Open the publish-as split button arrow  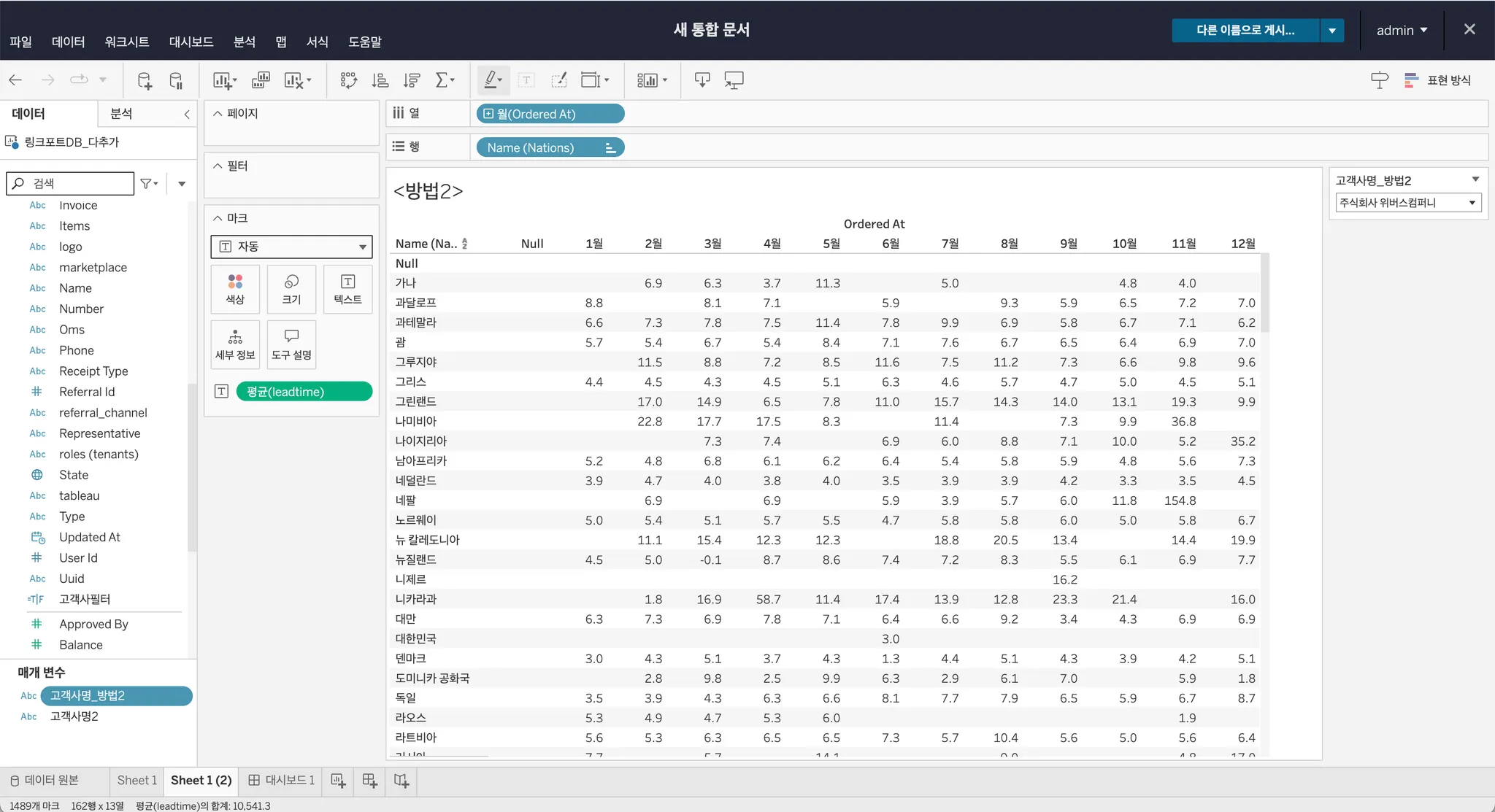pos(1332,31)
